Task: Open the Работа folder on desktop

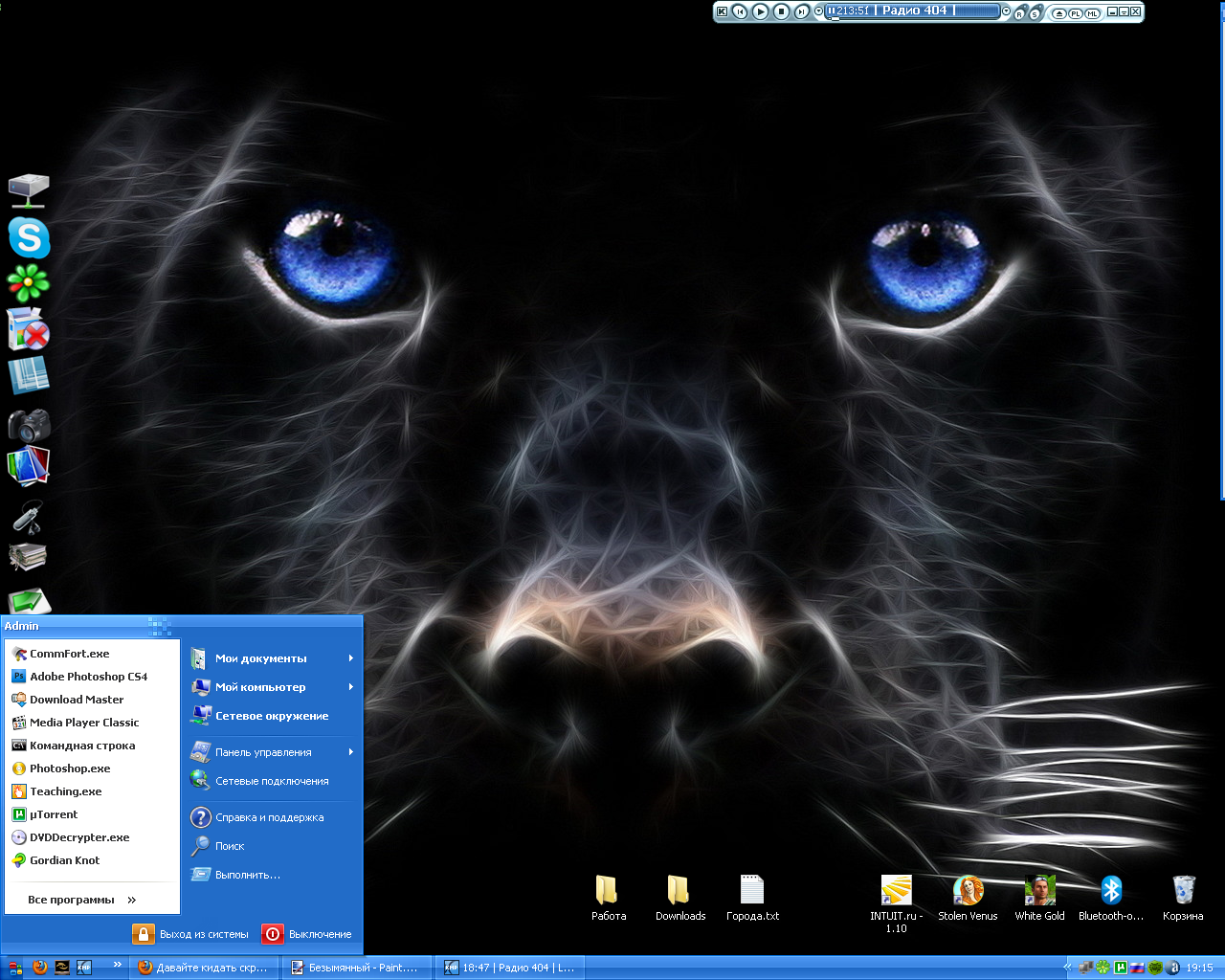Action: (x=608, y=898)
